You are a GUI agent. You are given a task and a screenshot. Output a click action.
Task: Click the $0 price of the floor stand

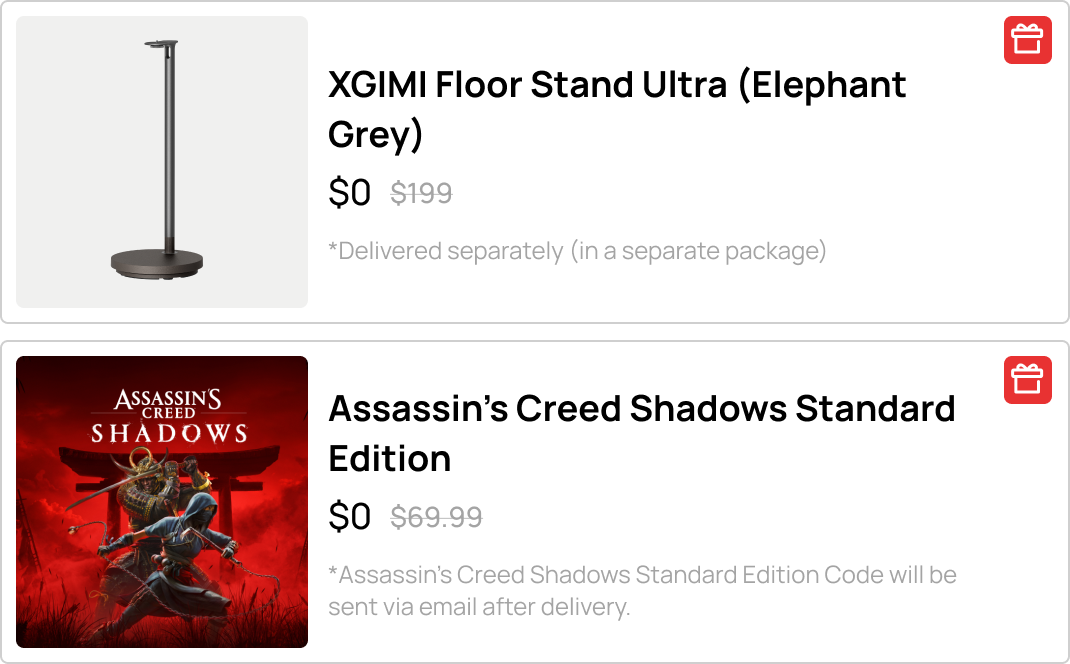[x=349, y=192]
